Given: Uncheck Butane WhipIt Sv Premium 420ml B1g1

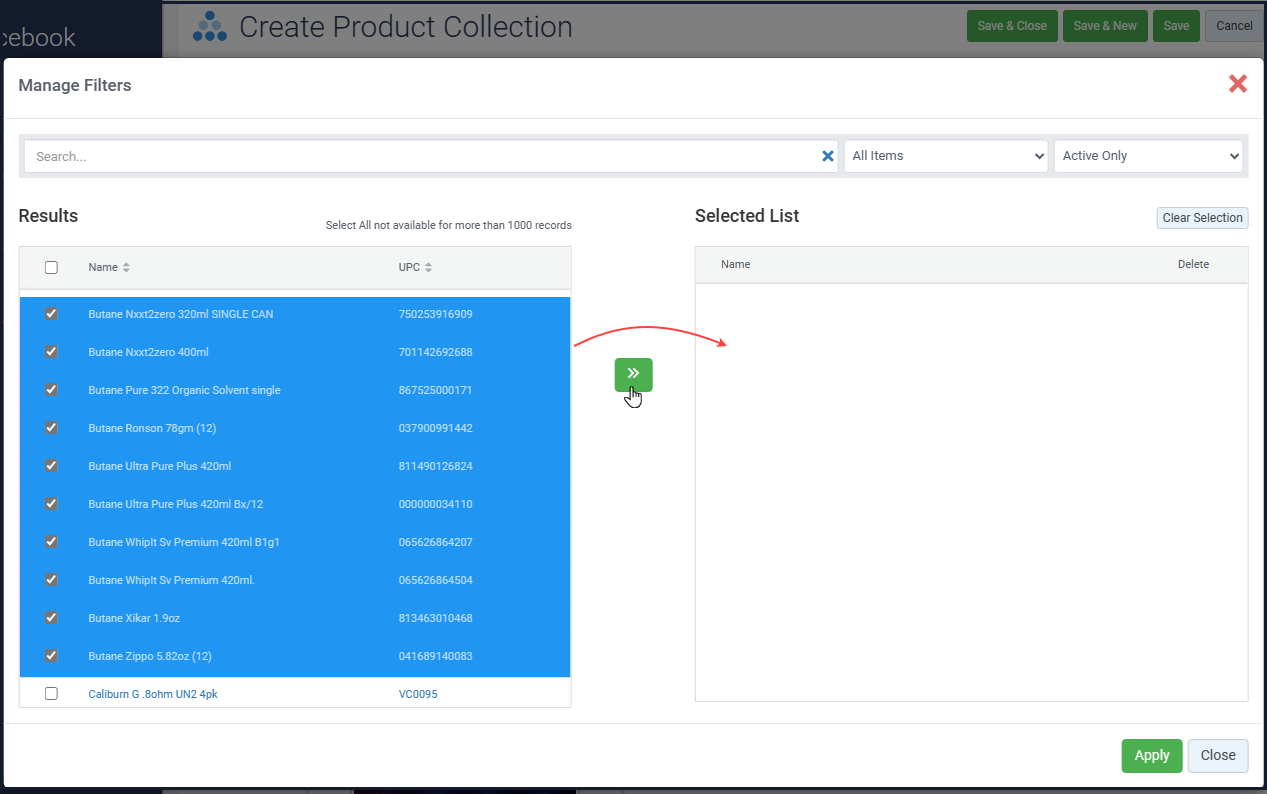Looking at the screenshot, I should tap(51, 542).
